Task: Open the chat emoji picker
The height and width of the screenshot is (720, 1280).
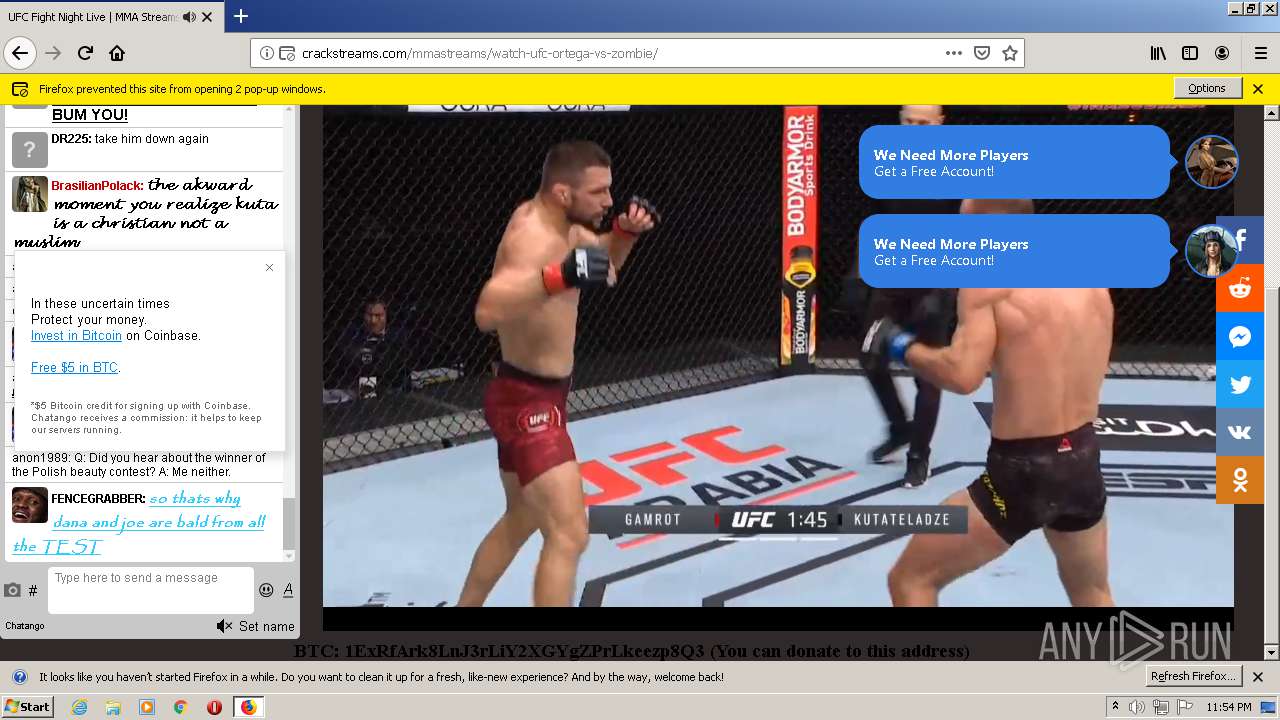Action: (x=266, y=590)
